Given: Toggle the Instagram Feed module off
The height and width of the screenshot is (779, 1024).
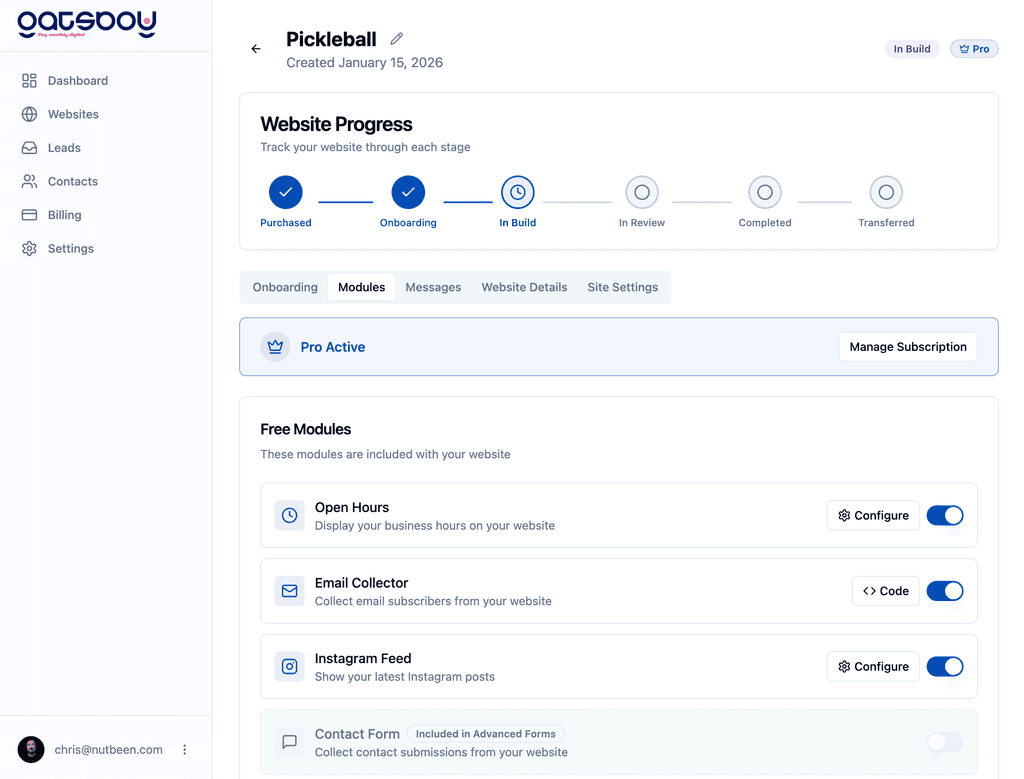Looking at the screenshot, I should click(x=944, y=666).
